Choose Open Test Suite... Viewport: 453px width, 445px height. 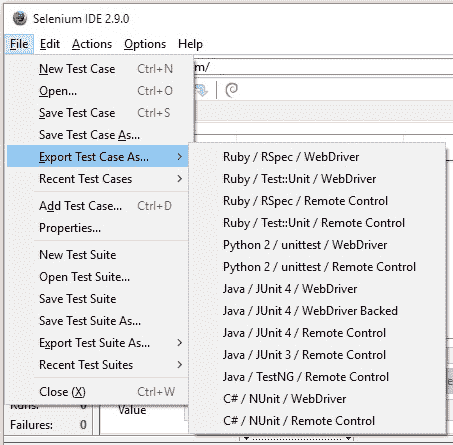pos(98,277)
